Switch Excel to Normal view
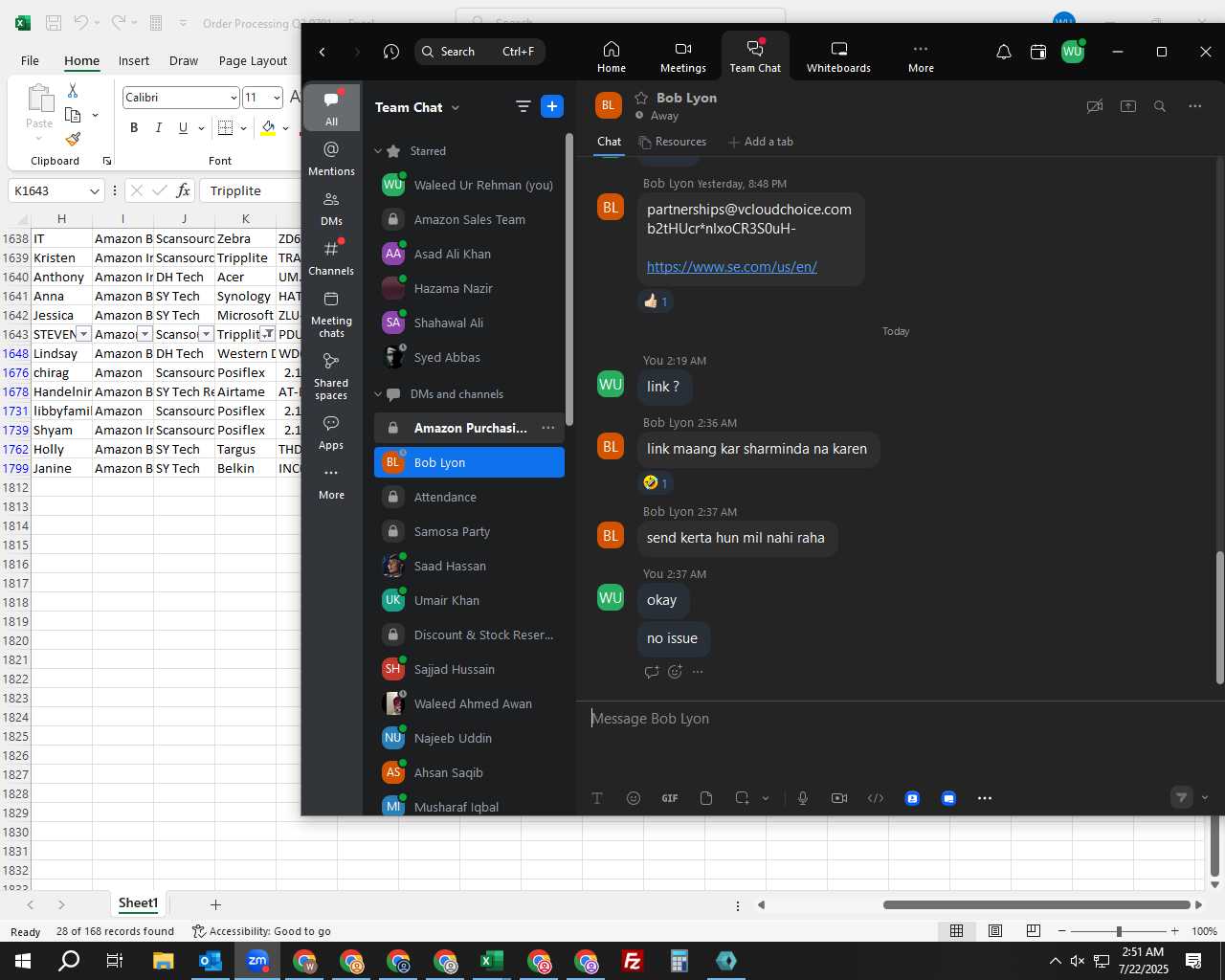 click(x=956, y=931)
